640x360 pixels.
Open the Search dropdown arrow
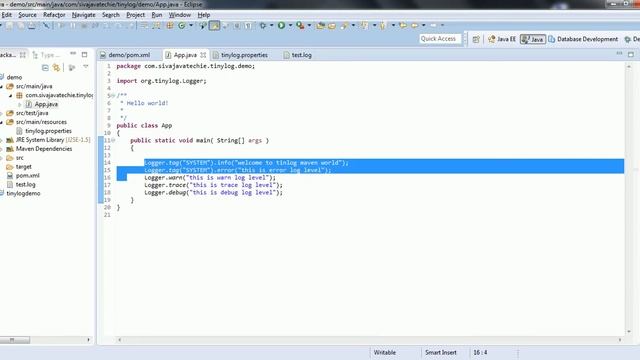point(353,25)
